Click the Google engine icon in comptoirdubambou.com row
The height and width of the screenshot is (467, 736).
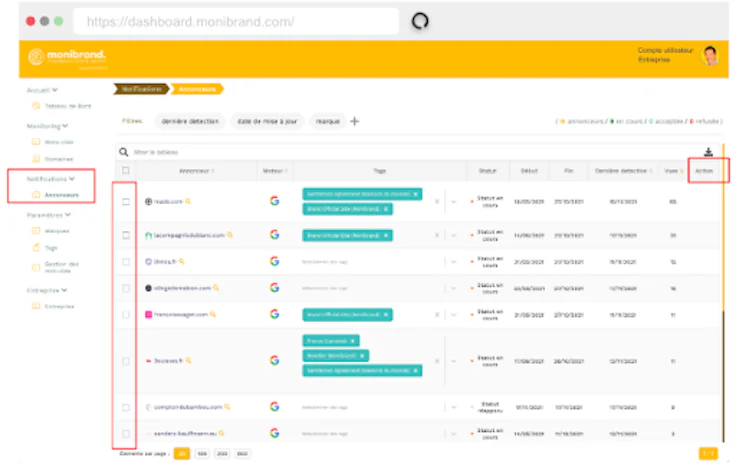[x=275, y=407]
